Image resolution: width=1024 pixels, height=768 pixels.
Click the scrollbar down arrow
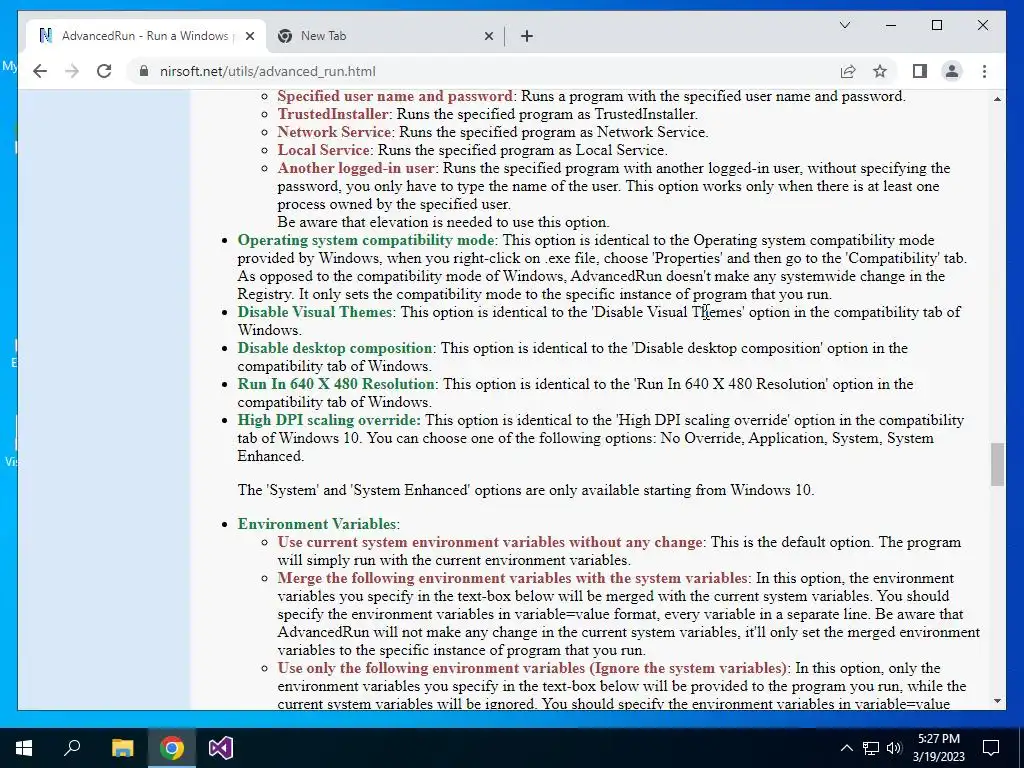click(x=997, y=701)
